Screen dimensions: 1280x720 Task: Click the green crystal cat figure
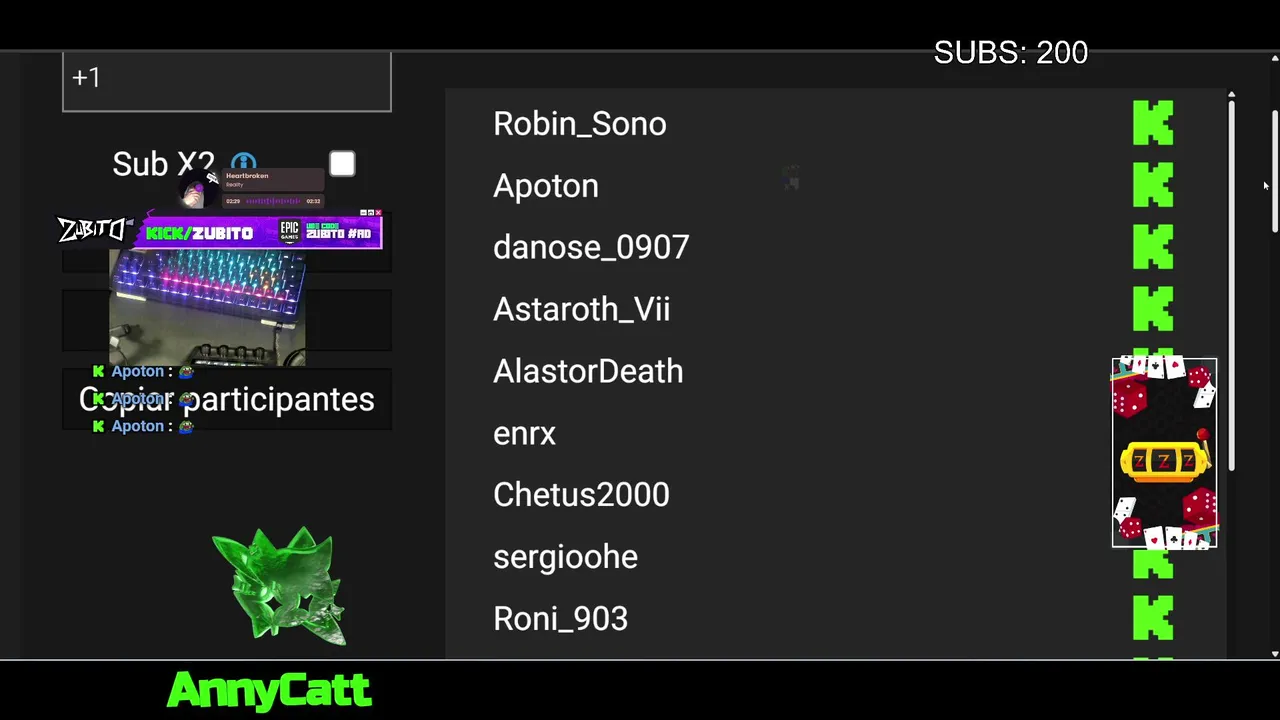[x=279, y=586]
